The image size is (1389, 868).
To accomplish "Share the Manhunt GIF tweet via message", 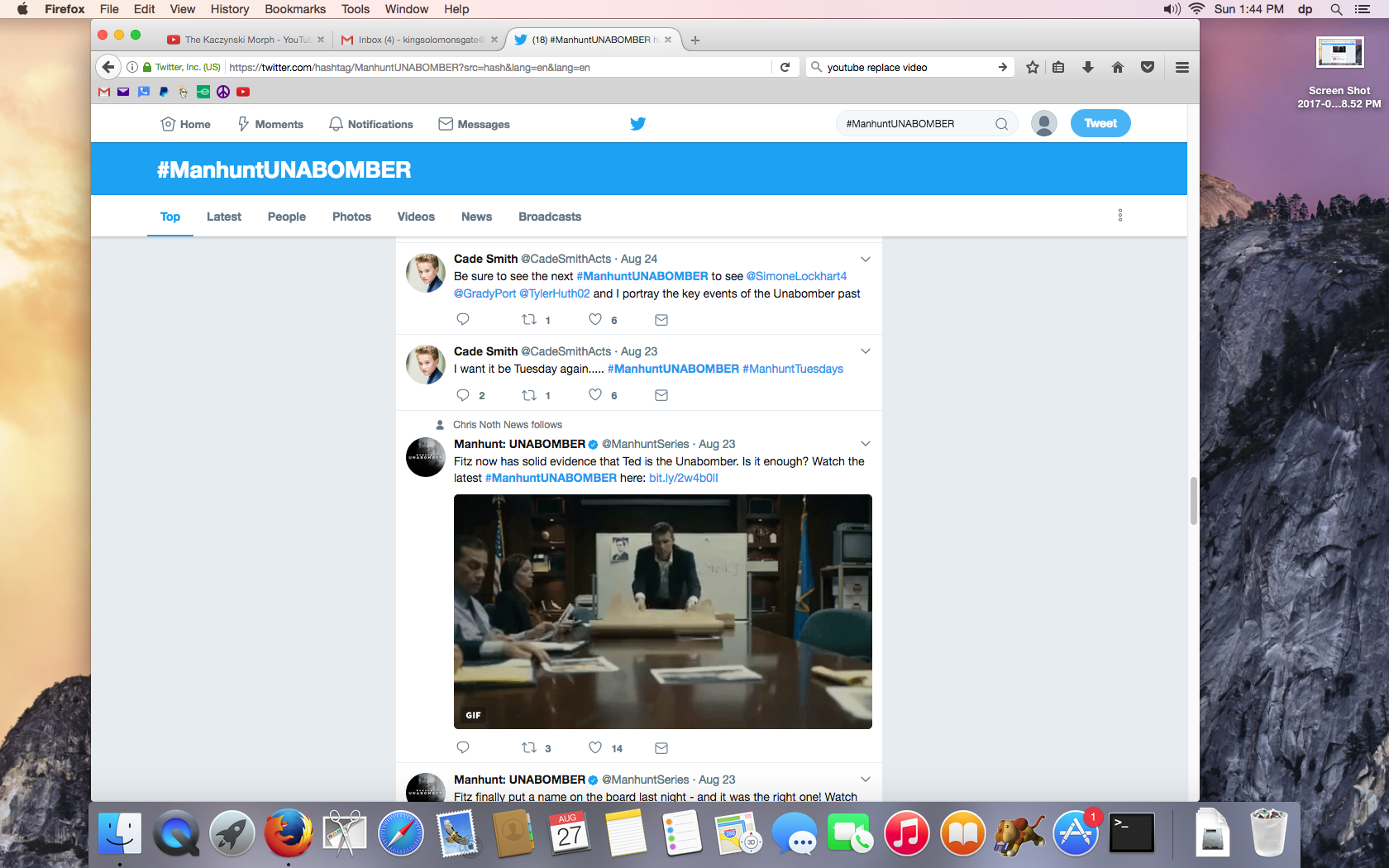I will 661,748.
